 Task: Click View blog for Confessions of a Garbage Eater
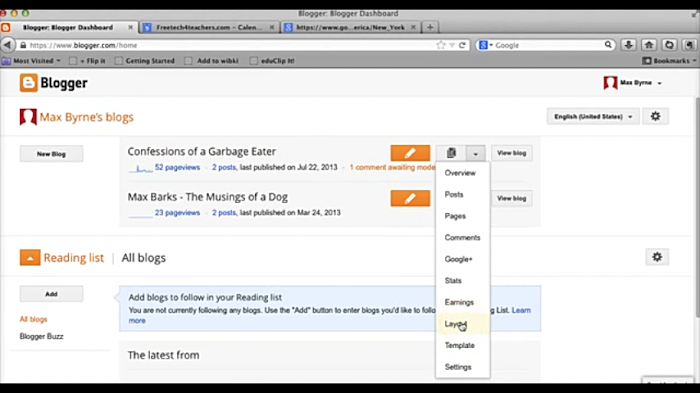(x=512, y=153)
